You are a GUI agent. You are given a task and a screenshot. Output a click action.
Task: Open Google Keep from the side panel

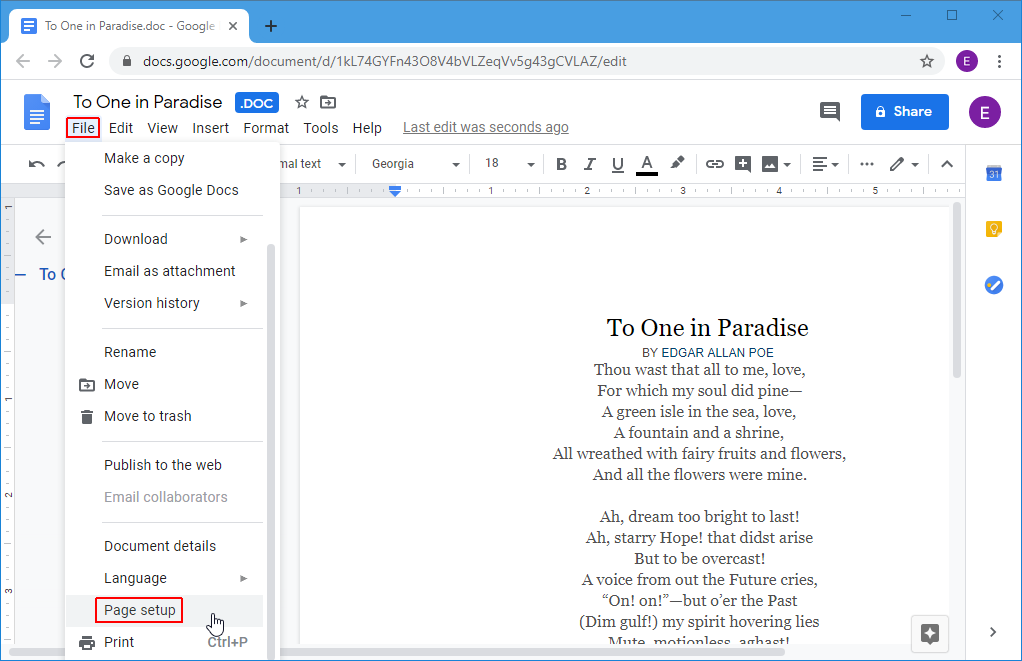993,229
